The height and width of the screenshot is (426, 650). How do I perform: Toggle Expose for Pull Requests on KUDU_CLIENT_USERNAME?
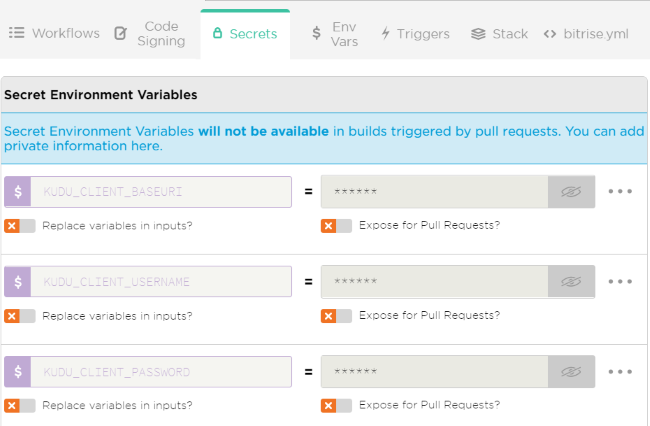(x=336, y=316)
